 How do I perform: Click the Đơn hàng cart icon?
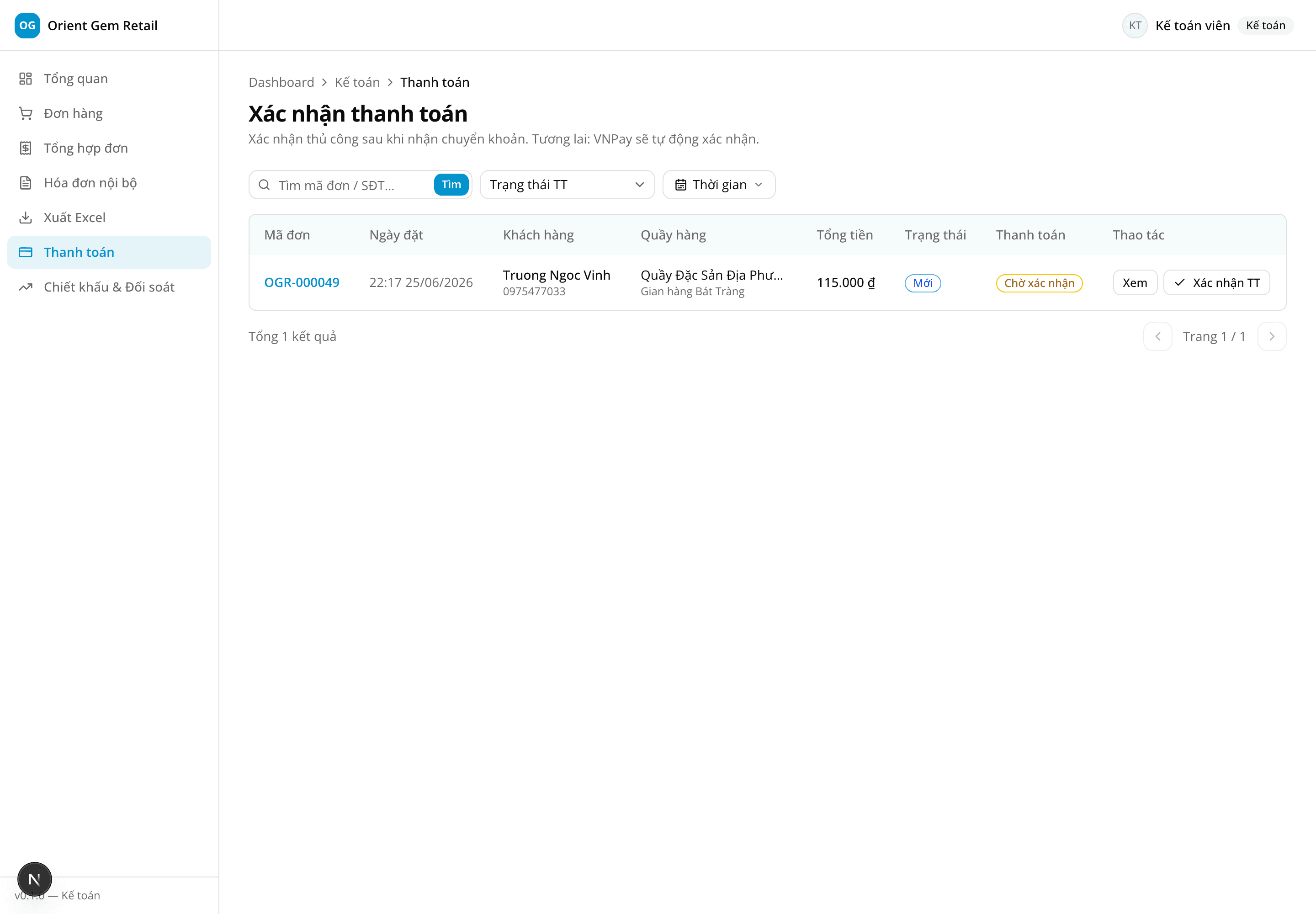[25, 113]
